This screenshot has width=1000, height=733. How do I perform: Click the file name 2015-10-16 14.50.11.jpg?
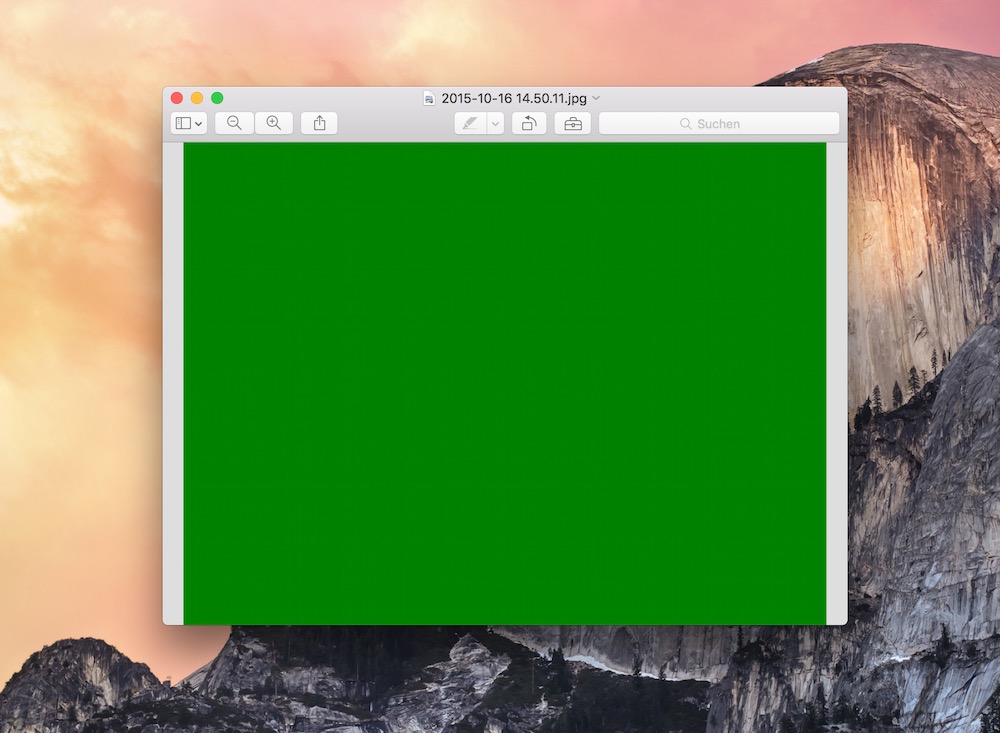[x=513, y=98]
